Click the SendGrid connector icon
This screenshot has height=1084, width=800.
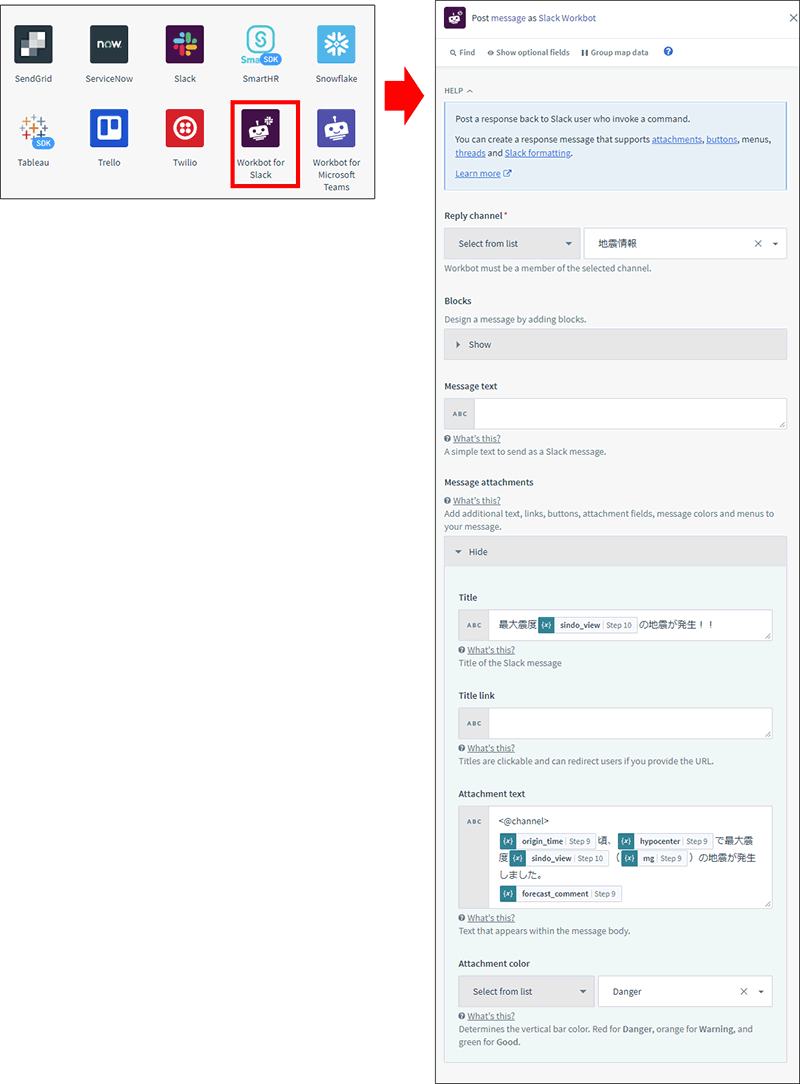34,45
